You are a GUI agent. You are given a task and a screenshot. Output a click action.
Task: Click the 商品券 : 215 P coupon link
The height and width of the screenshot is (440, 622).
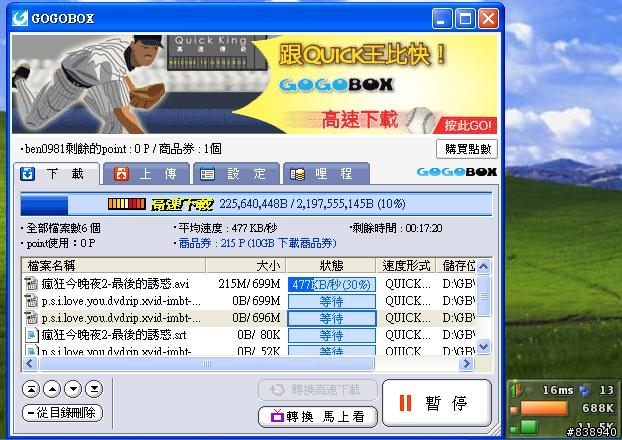click(x=257, y=243)
